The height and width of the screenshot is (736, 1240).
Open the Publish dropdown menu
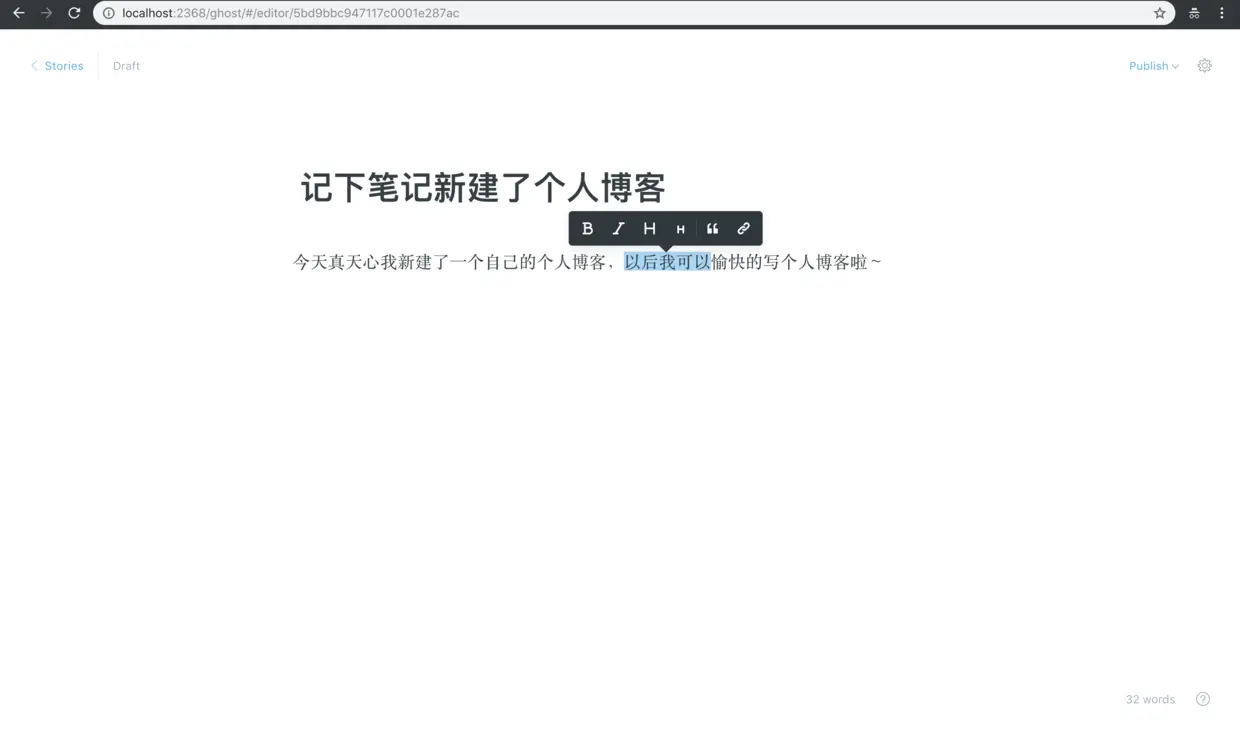tap(1152, 65)
